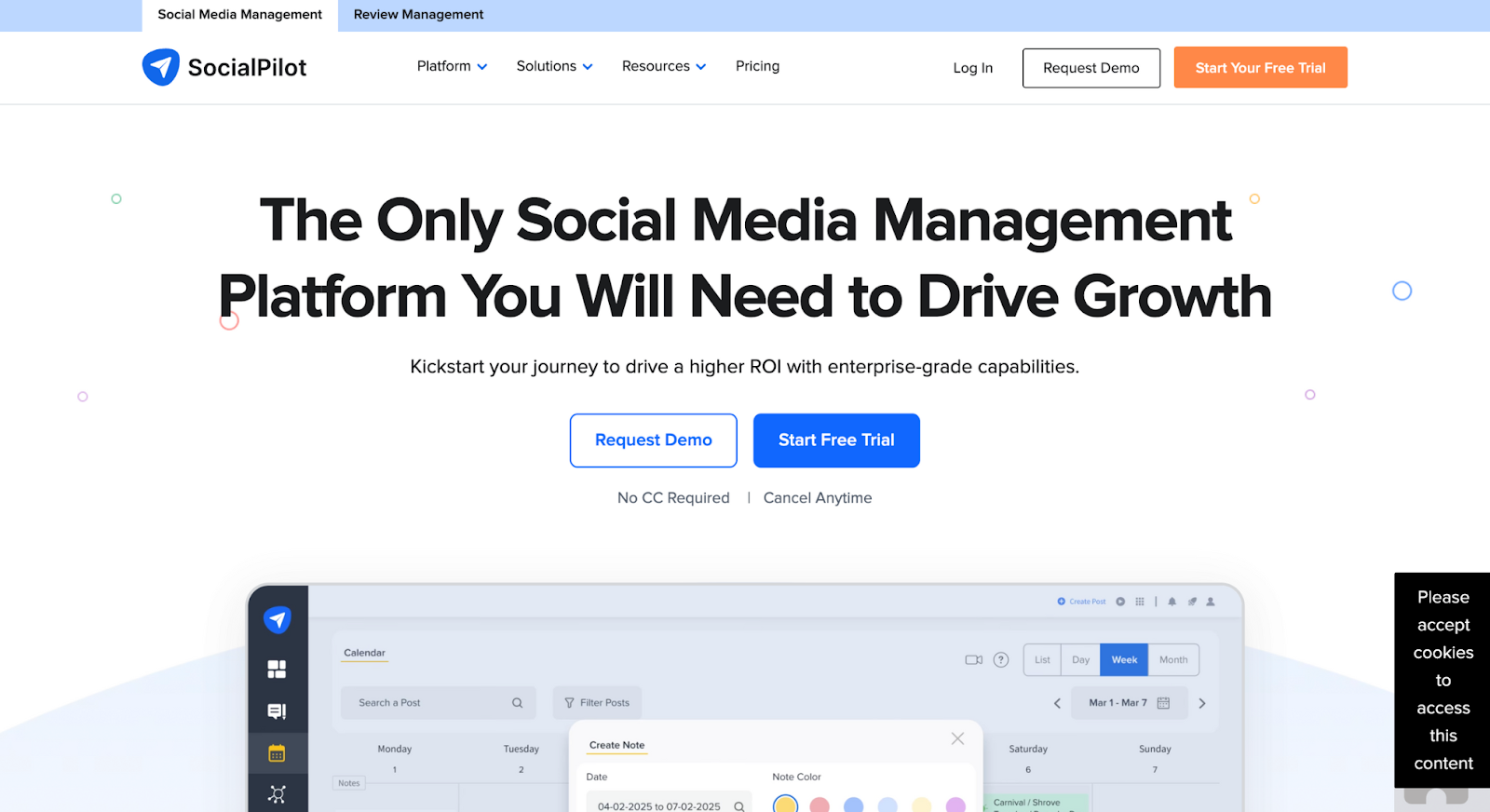Expand the Platform dropdown menu
The height and width of the screenshot is (812, 1490).
[x=452, y=66]
